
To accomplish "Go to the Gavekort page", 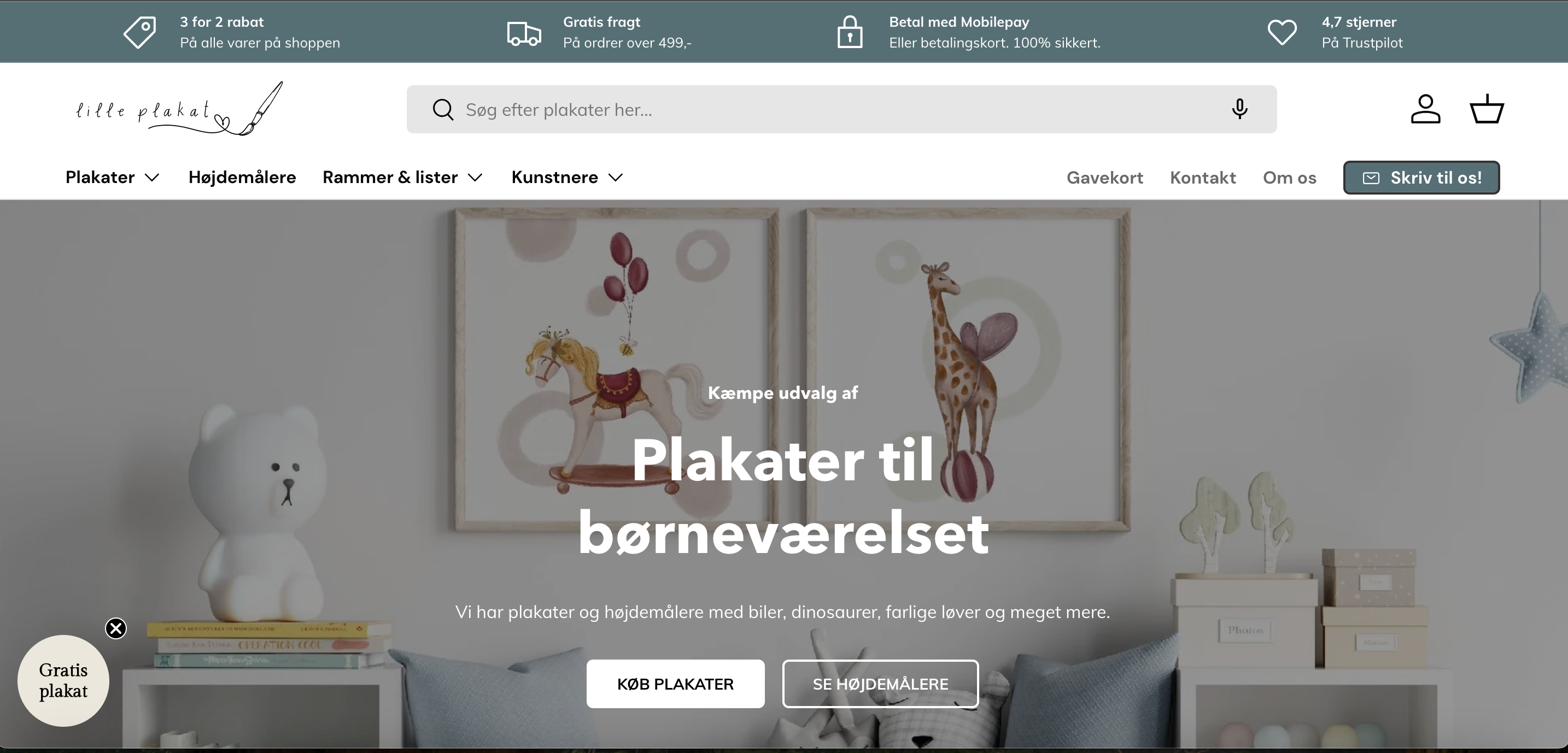I will [1105, 178].
